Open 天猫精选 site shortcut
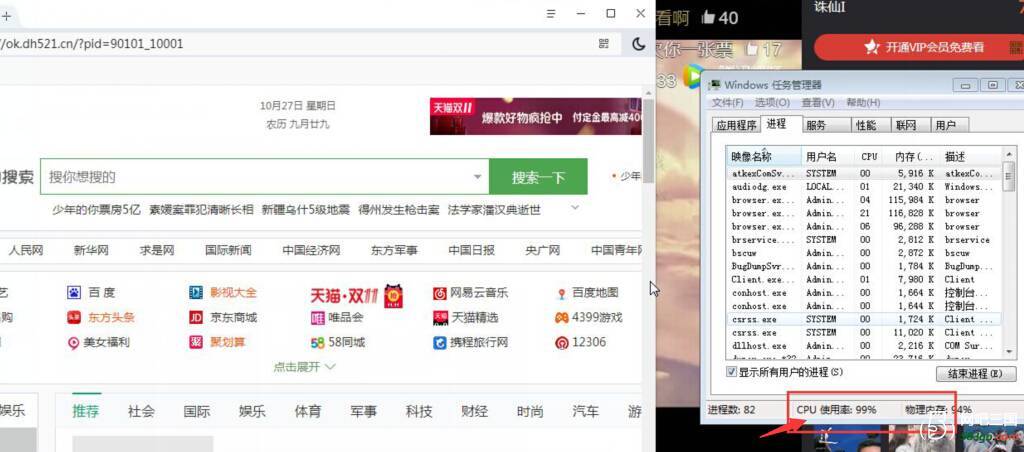1024x452 pixels. (466, 317)
